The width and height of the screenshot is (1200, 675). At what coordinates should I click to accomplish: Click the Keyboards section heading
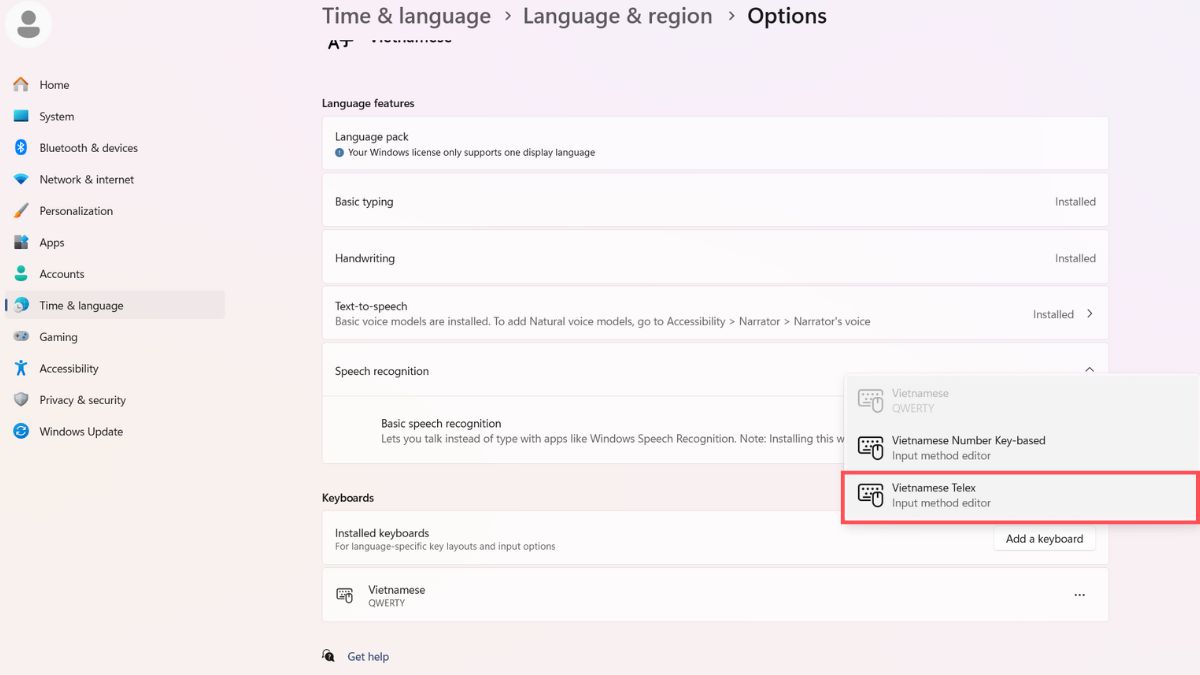348,497
